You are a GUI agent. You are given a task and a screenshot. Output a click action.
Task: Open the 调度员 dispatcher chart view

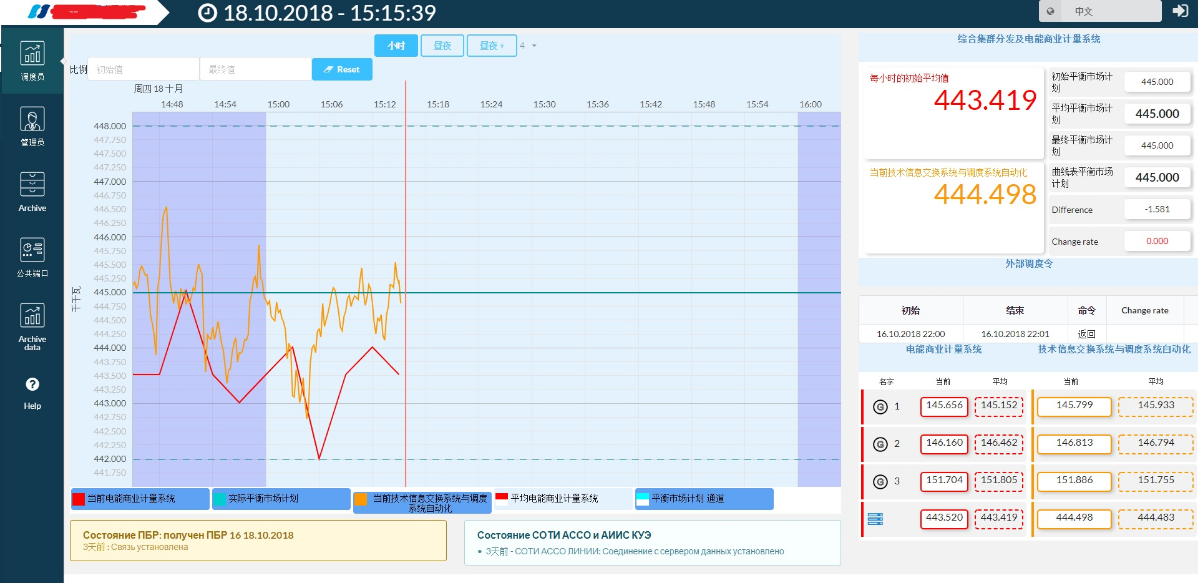[32, 60]
